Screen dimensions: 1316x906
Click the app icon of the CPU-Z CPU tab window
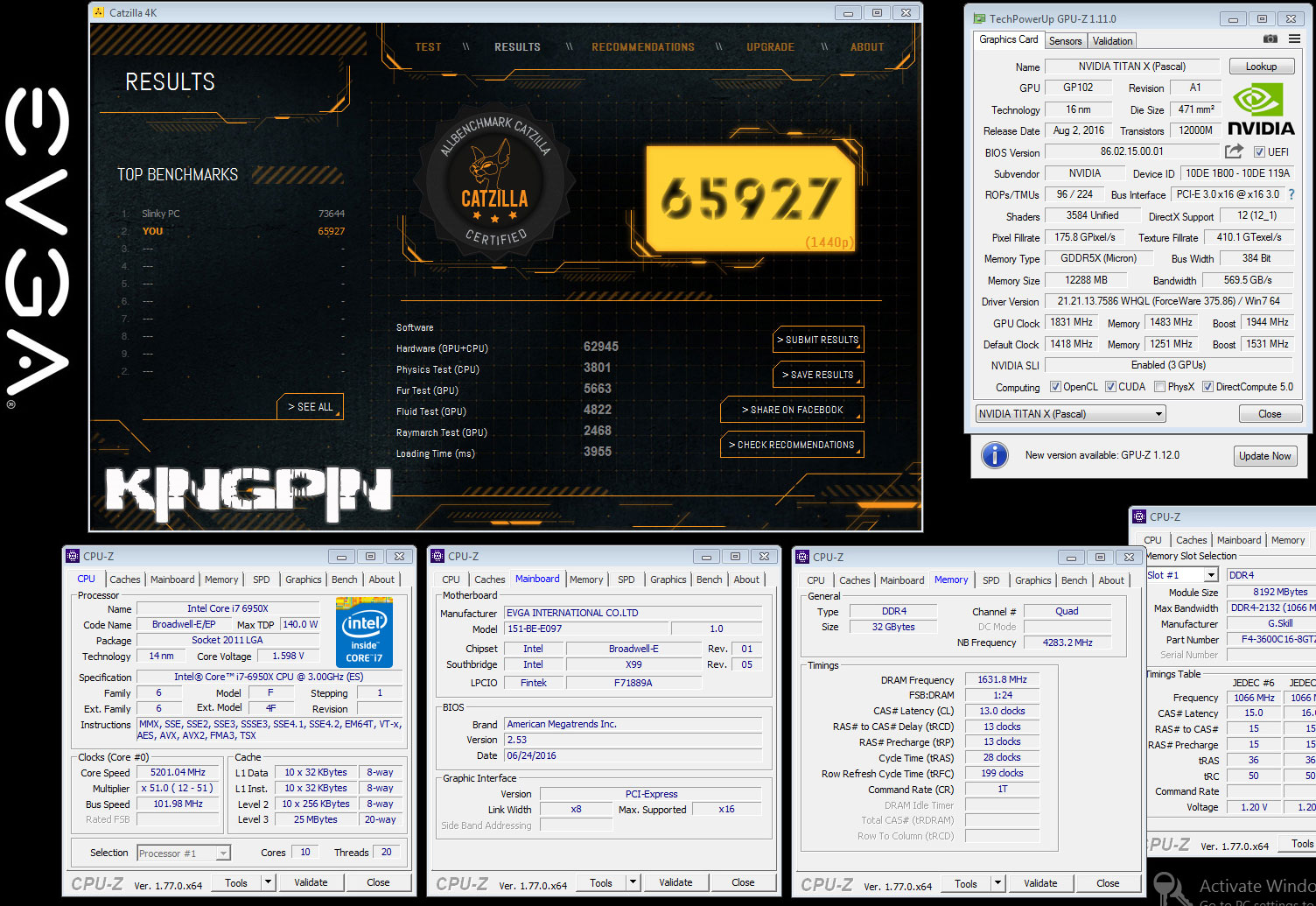(x=73, y=556)
